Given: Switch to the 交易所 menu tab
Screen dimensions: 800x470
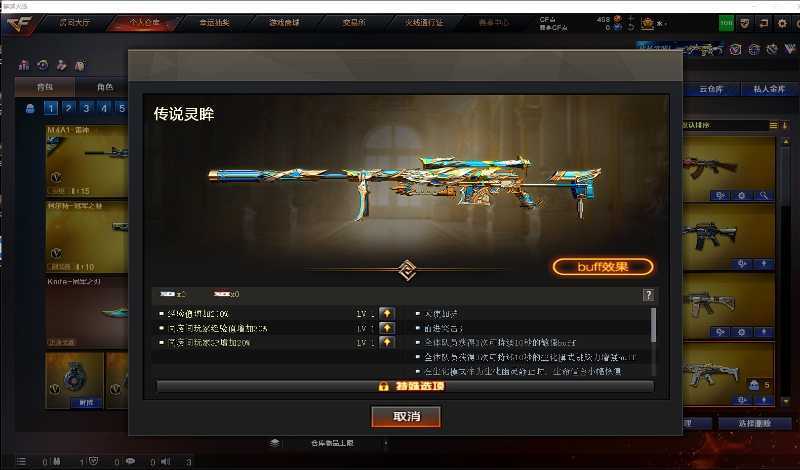Looking at the screenshot, I should (x=354, y=22).
